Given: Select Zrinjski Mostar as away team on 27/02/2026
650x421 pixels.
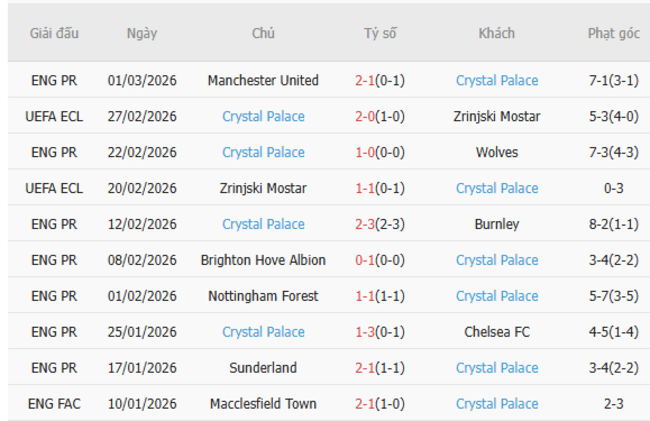Looking at the screenshot, I should click(x=497, y=117).
